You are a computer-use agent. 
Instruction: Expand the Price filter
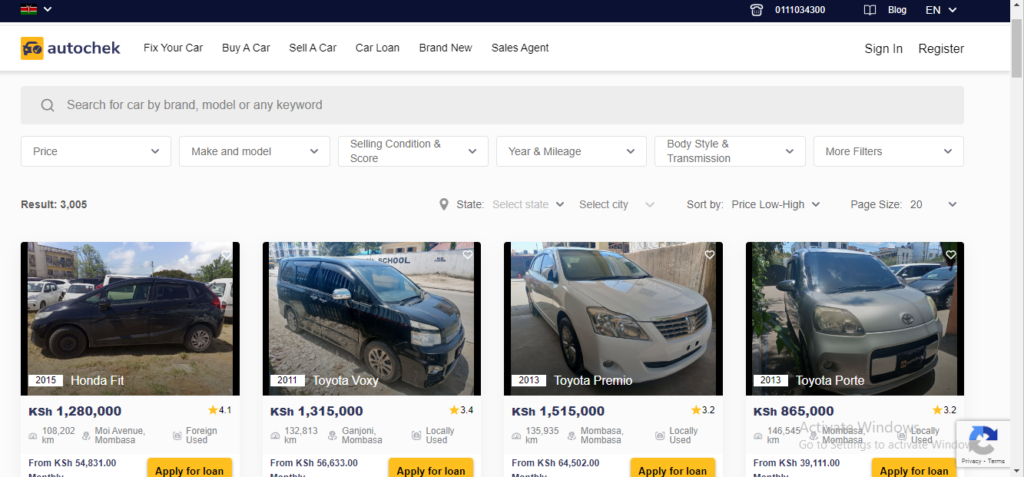[x=96, y=151]
